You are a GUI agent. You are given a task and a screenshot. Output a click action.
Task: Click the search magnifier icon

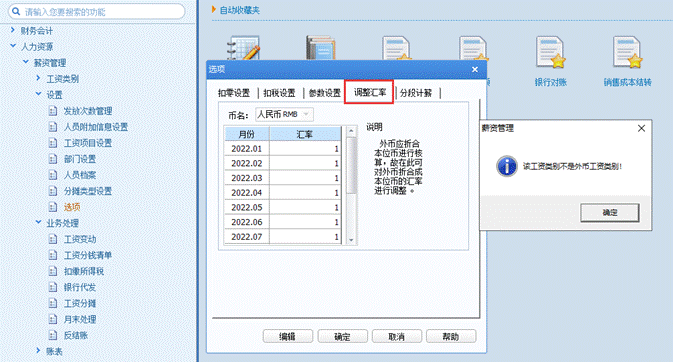tap(16, 12)
